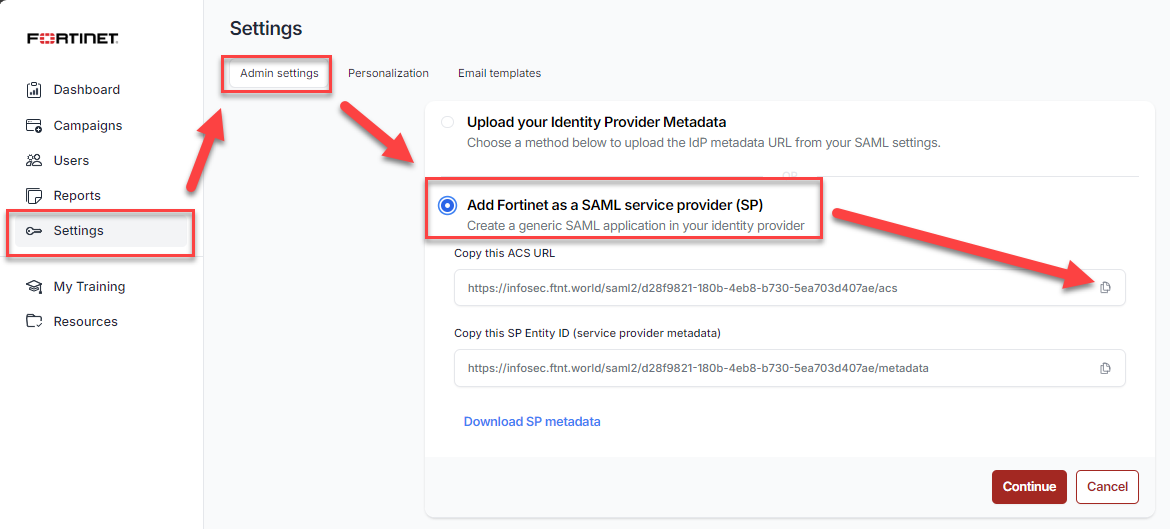This screenshot has height=529, width=1170.
Task: Click the Users people icon
Action: click(34, 160)
